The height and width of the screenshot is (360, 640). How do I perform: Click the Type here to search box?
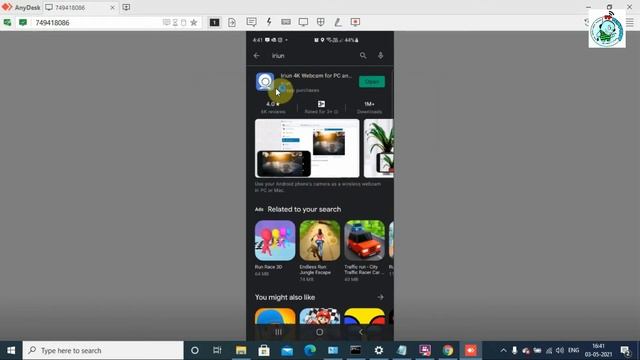103,350
